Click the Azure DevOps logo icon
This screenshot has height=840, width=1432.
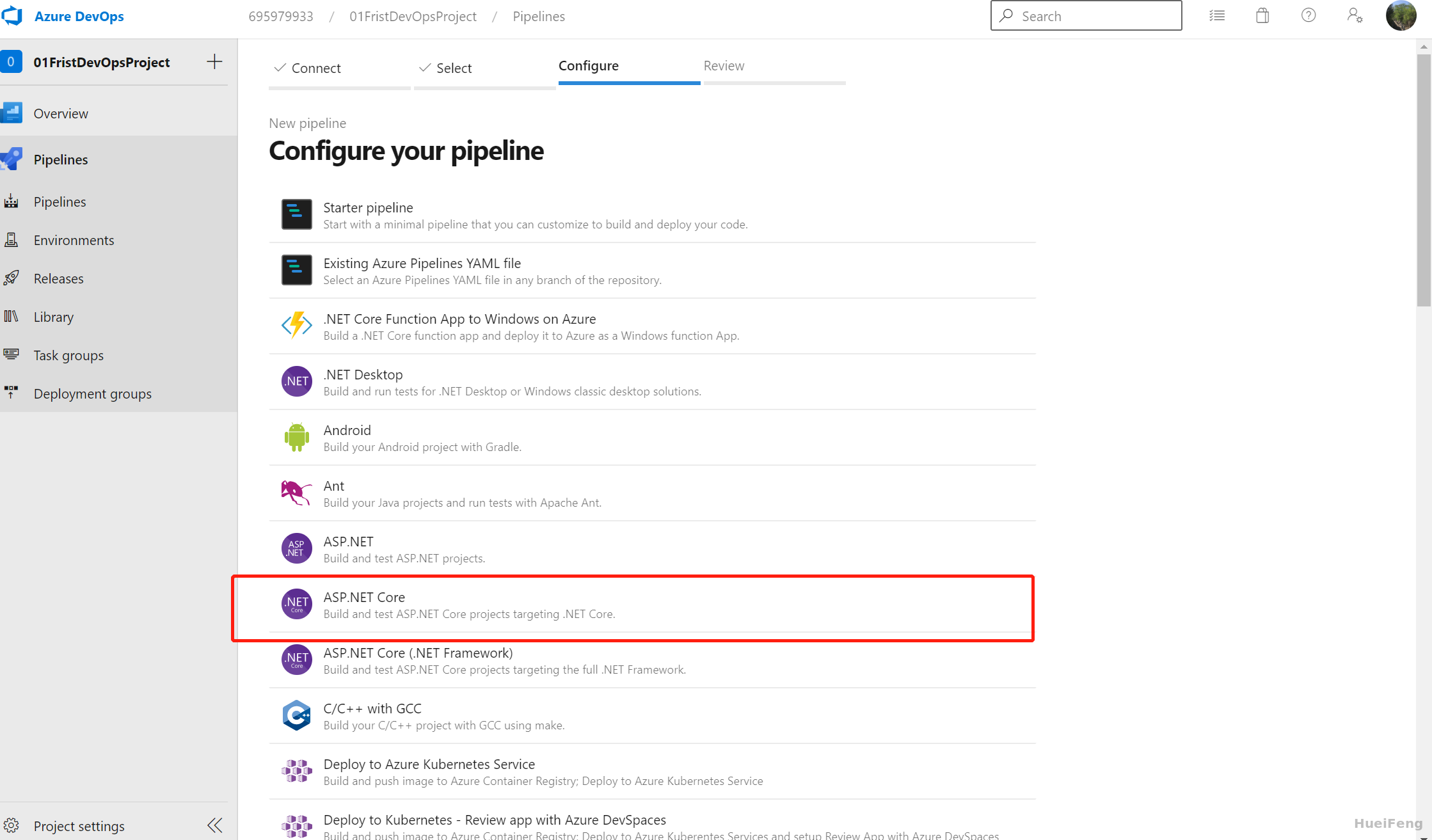pos(12,16)
